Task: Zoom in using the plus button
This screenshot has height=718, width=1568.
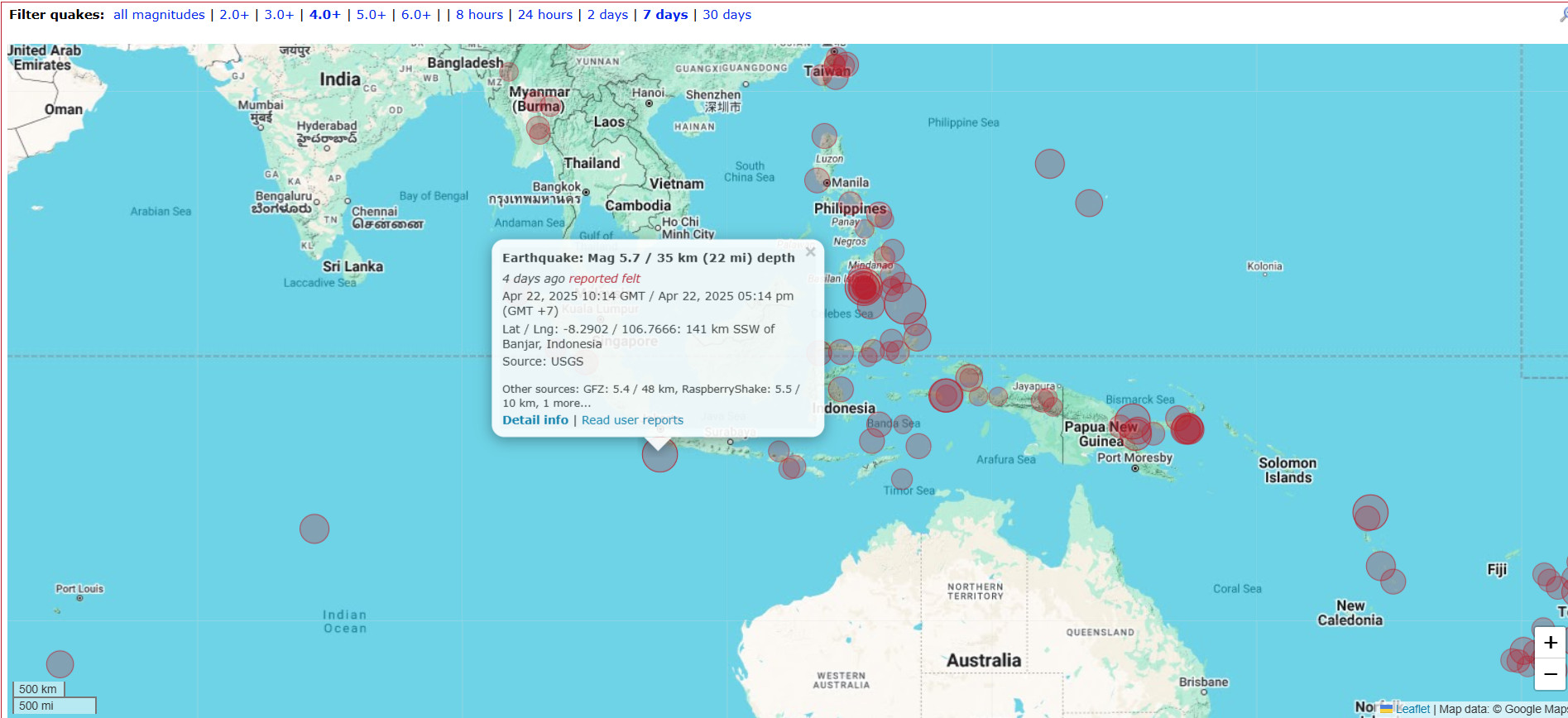Action: 1550,643
